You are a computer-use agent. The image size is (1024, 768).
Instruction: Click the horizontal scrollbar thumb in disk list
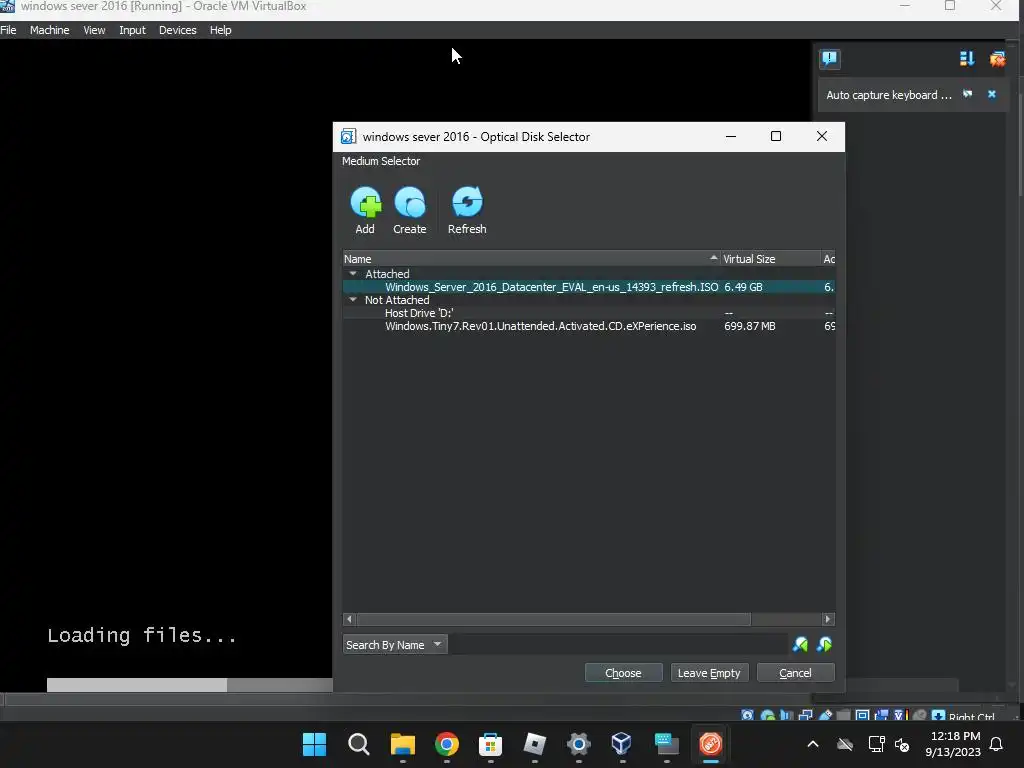click(553, 618)
